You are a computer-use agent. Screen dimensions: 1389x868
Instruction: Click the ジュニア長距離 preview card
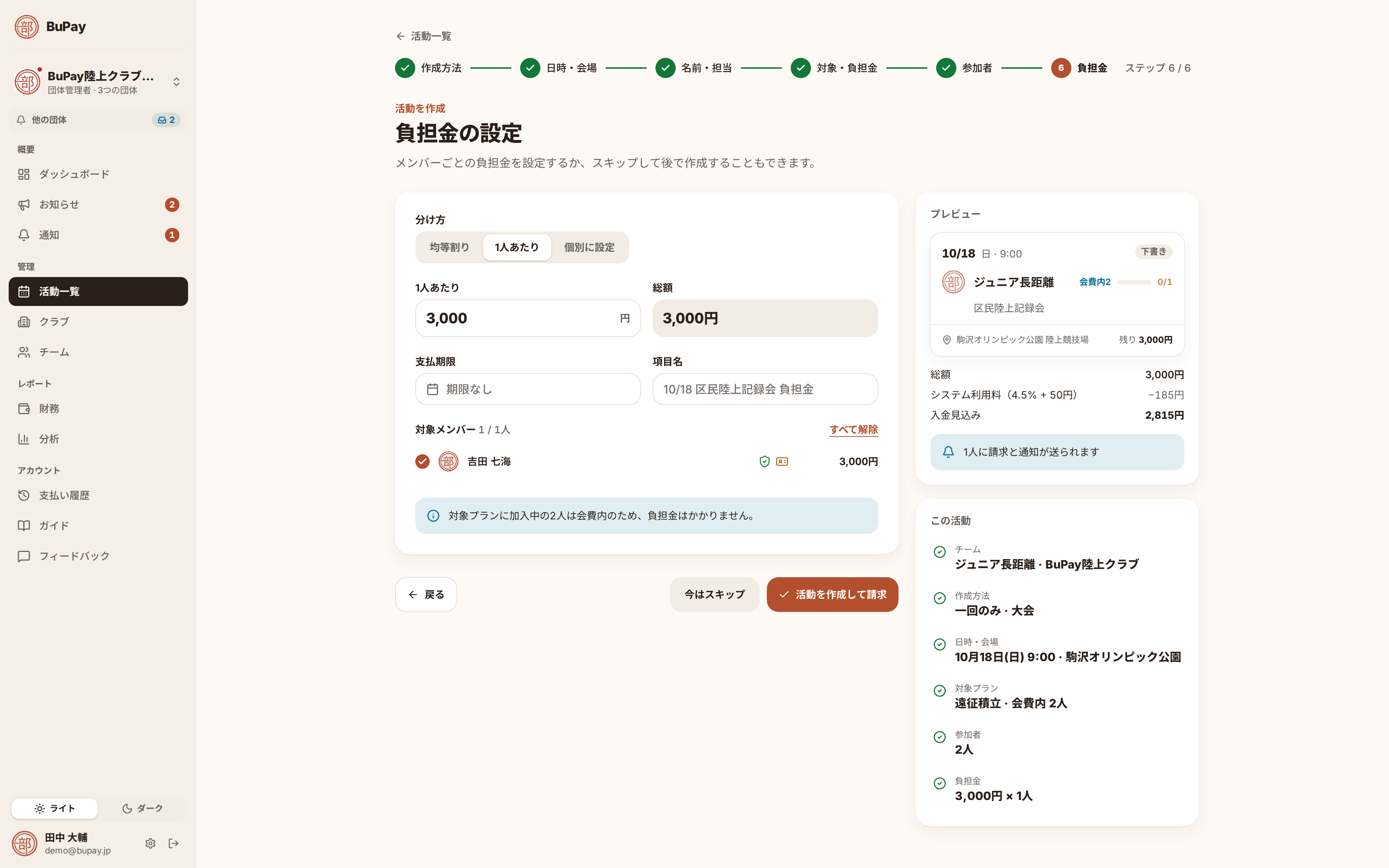tap(1057, 294)
